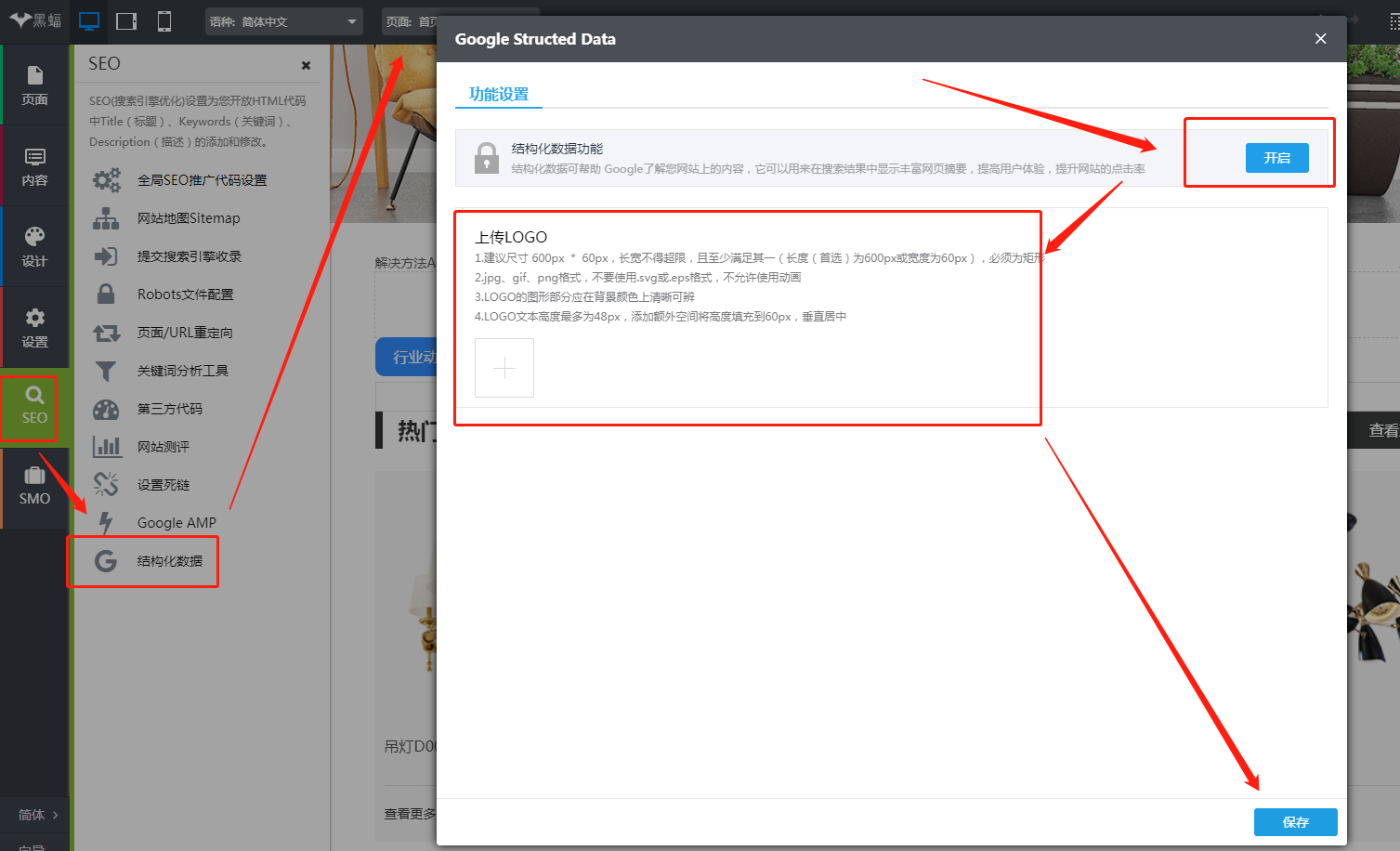Open the 页面 (Pages) sidebar section
The height and width of the screenshot is (851, 1400).
click(x=34, y=85)
